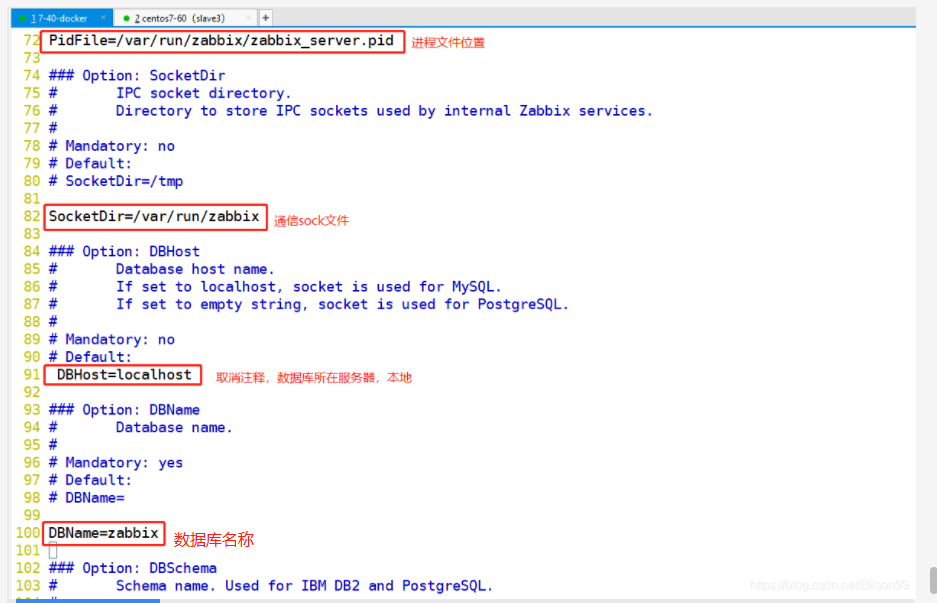Click line number 72 in the gutter
Screen dimensions: 937x603
(32, 41)
